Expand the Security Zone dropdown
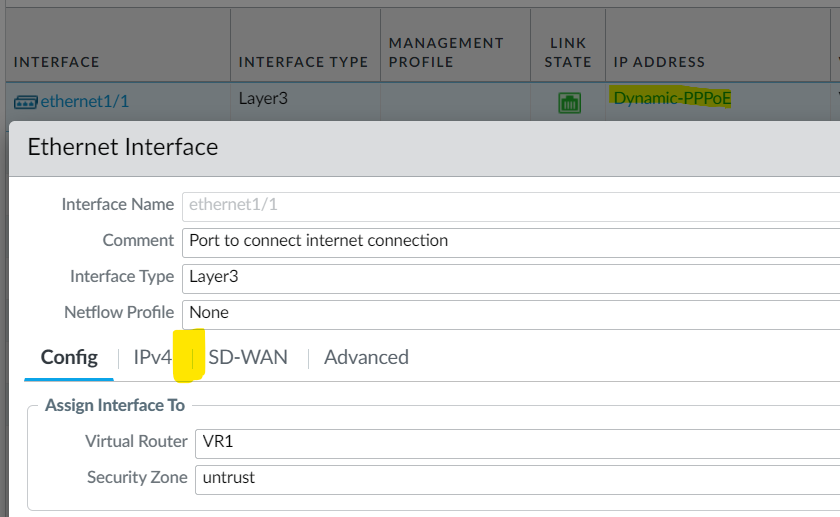840x517 pixels. [515, 477]
